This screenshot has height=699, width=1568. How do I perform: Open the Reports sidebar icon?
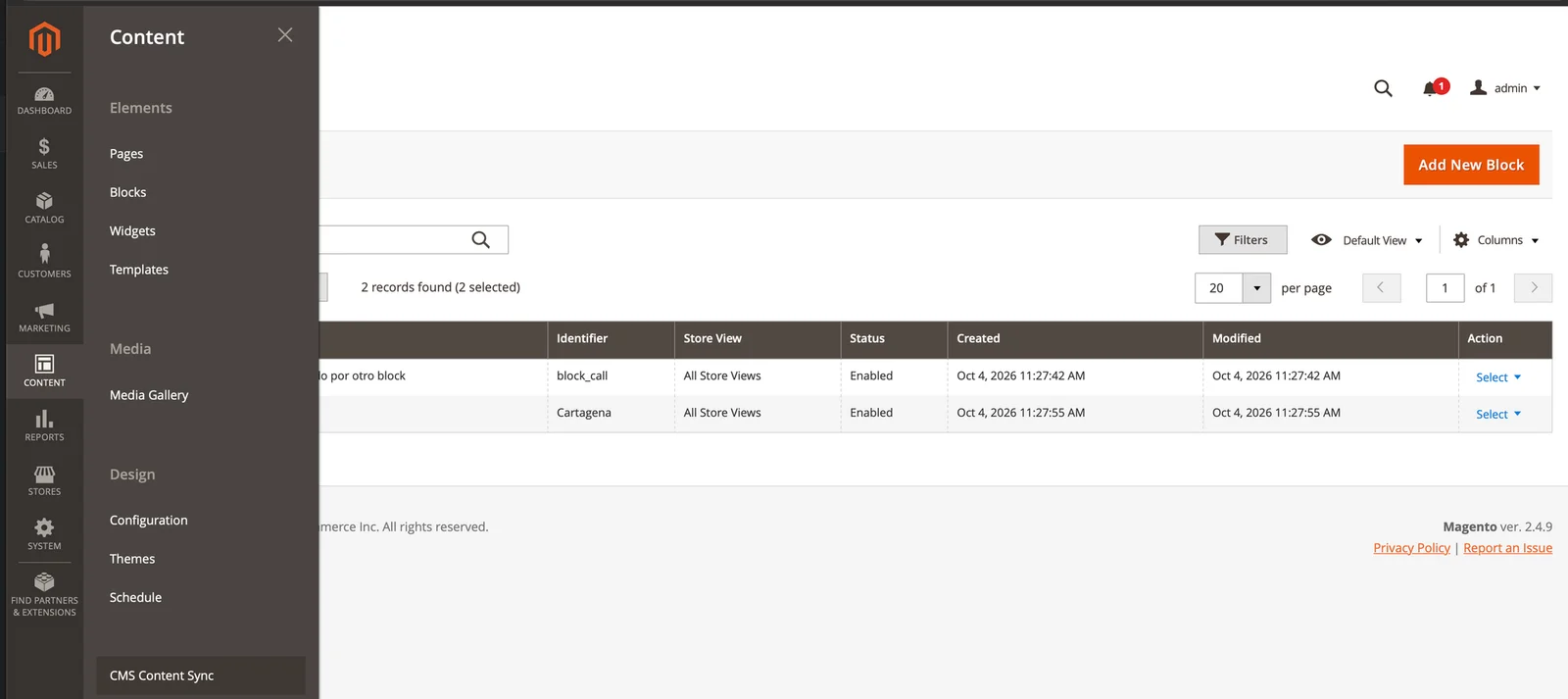point(44,426)
